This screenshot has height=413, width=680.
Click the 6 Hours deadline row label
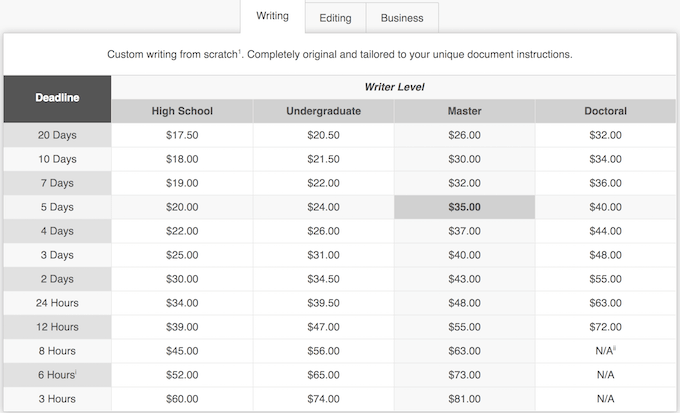(57, 375)
